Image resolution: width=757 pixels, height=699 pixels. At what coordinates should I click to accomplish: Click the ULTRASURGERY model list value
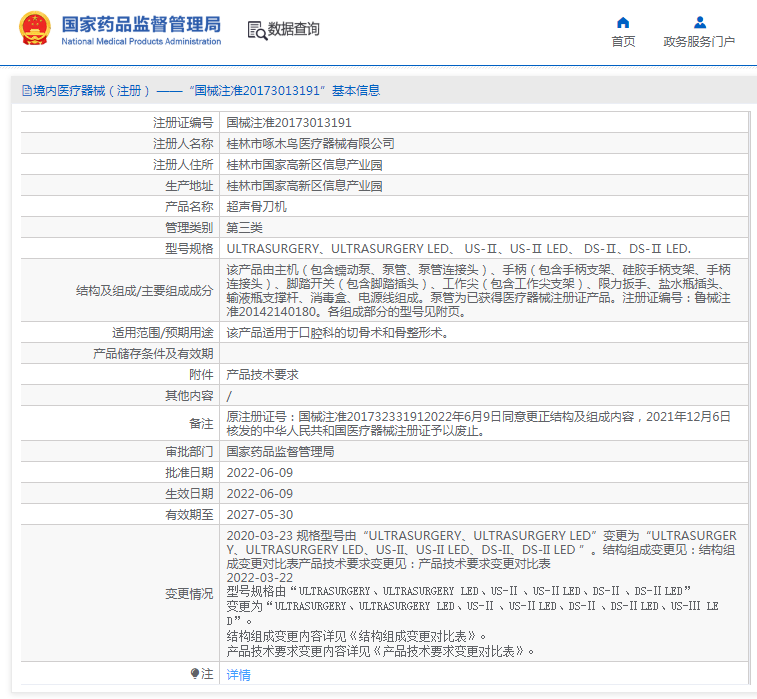(459, 249)
